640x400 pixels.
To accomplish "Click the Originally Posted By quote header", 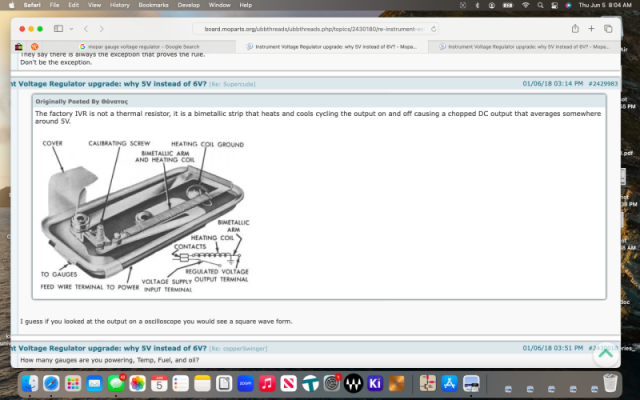I will 319,101.
